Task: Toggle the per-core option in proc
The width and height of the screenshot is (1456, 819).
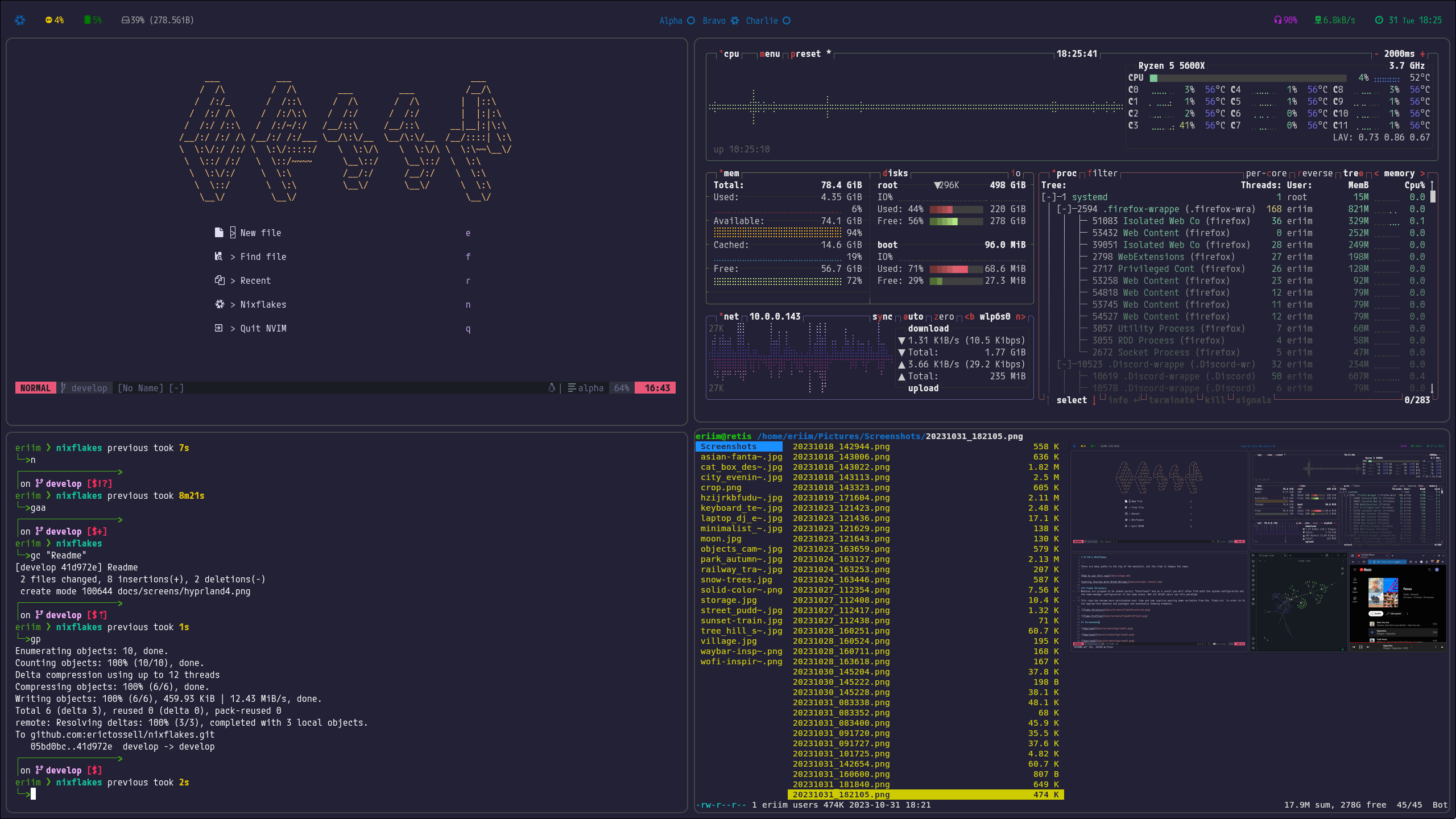Action: tap(1265, 173)
